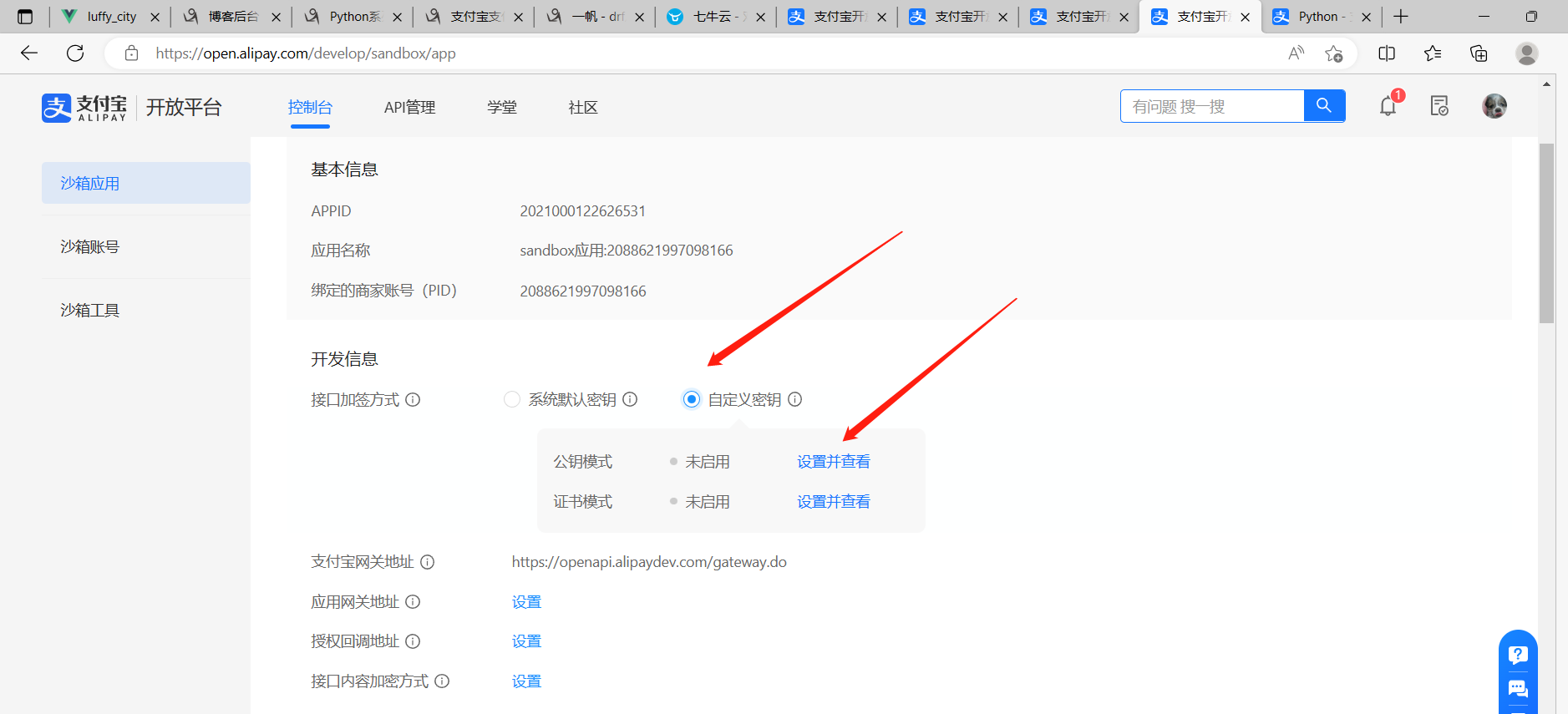Open the document checklist icon in header
The height and width of the screenshot is (714, 1568).
pos(1439,106)
